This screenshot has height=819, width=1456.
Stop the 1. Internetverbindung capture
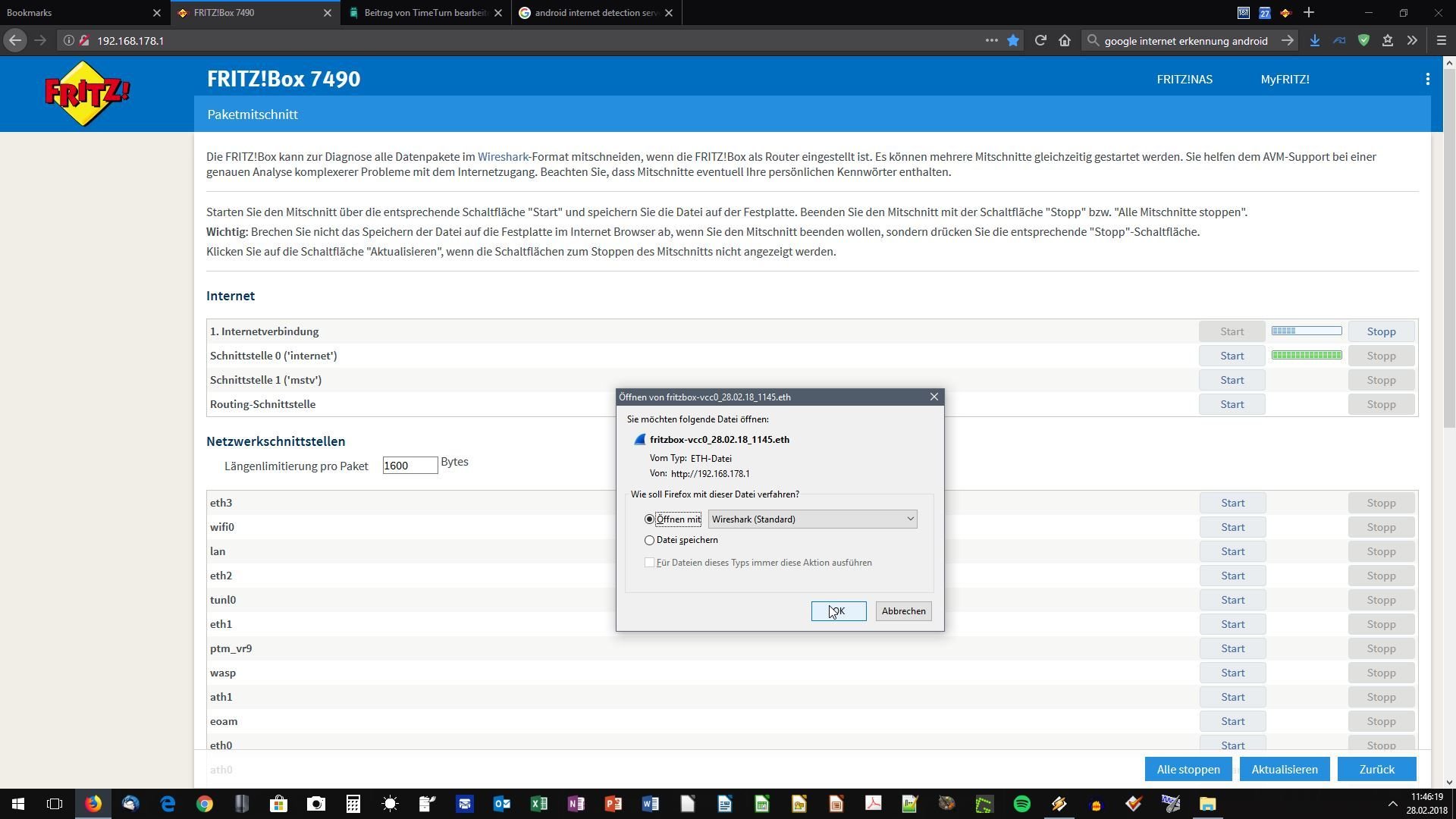1381,331
